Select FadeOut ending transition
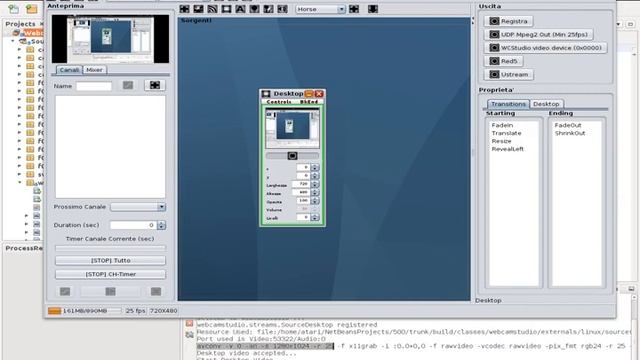Viewport: 640px width, 360px height. tap(568, 125)
